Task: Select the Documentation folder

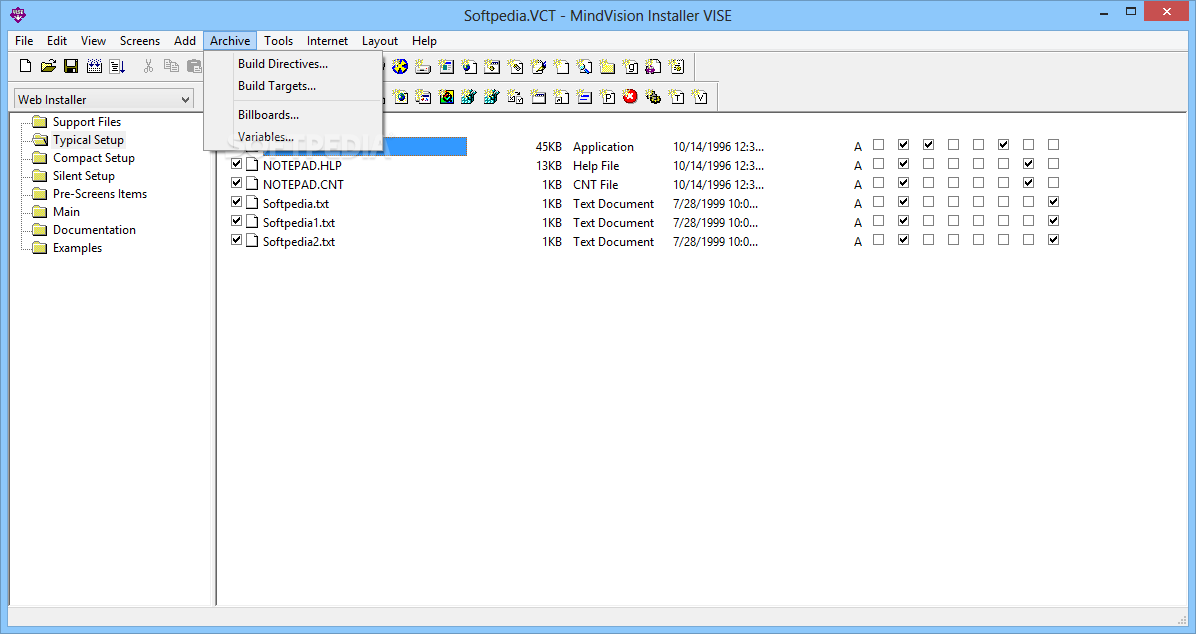Action: coord(95,230)
